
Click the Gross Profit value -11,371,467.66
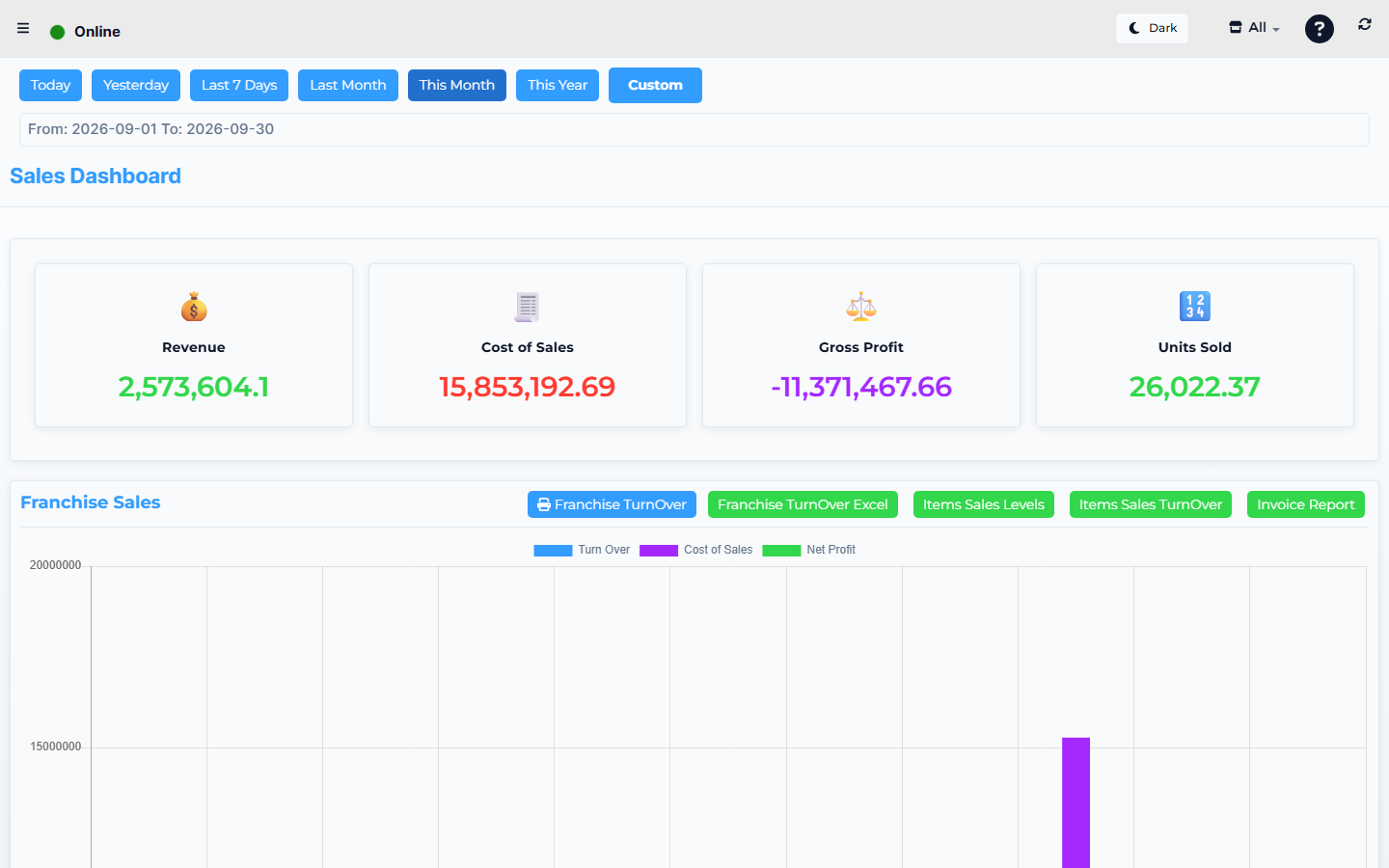coord(861,387)
